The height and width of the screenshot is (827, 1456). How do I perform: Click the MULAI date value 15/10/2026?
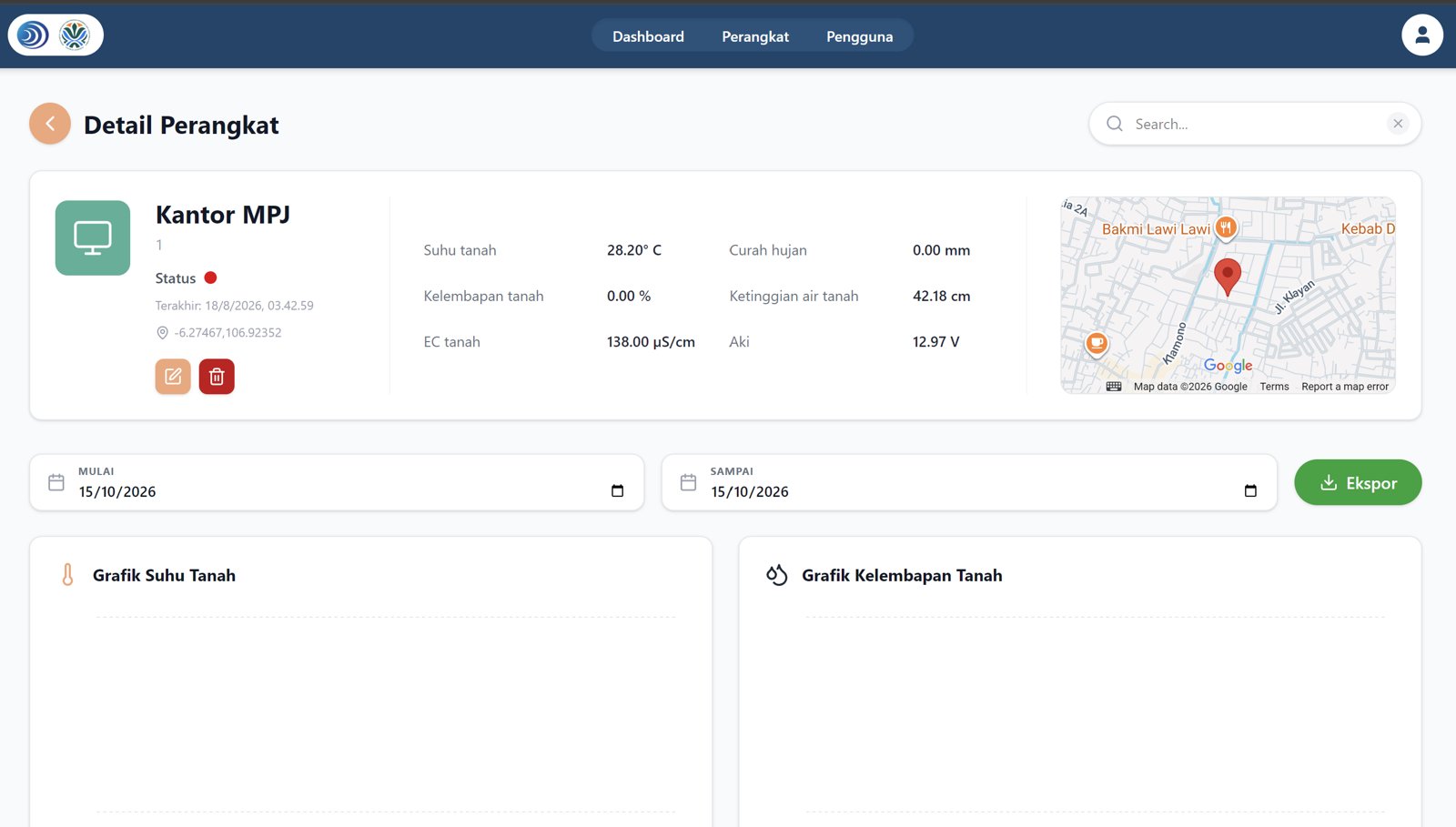click(x=117, y=491)
